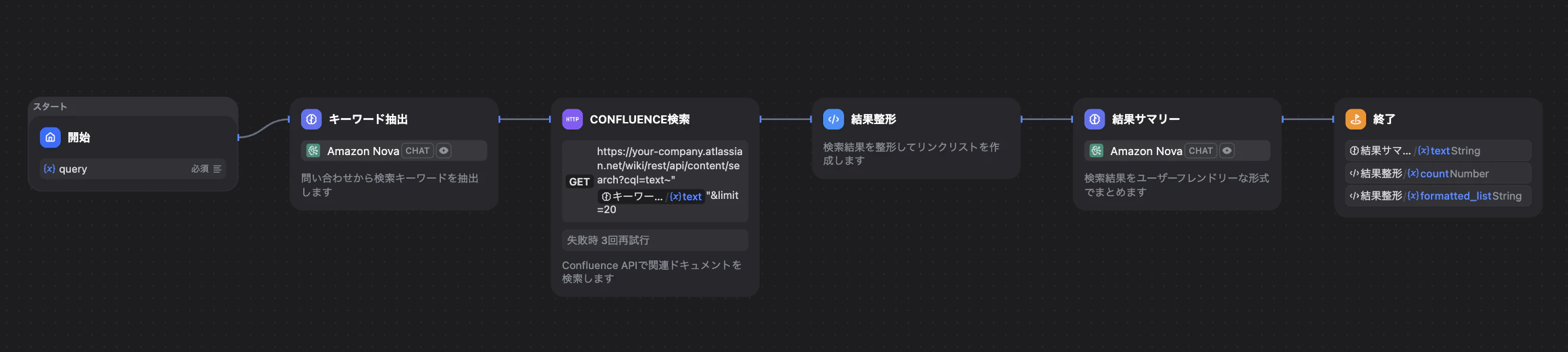Select the 終了 node title
Screen dimensions: 1568x352
(x=1384, y=119)
